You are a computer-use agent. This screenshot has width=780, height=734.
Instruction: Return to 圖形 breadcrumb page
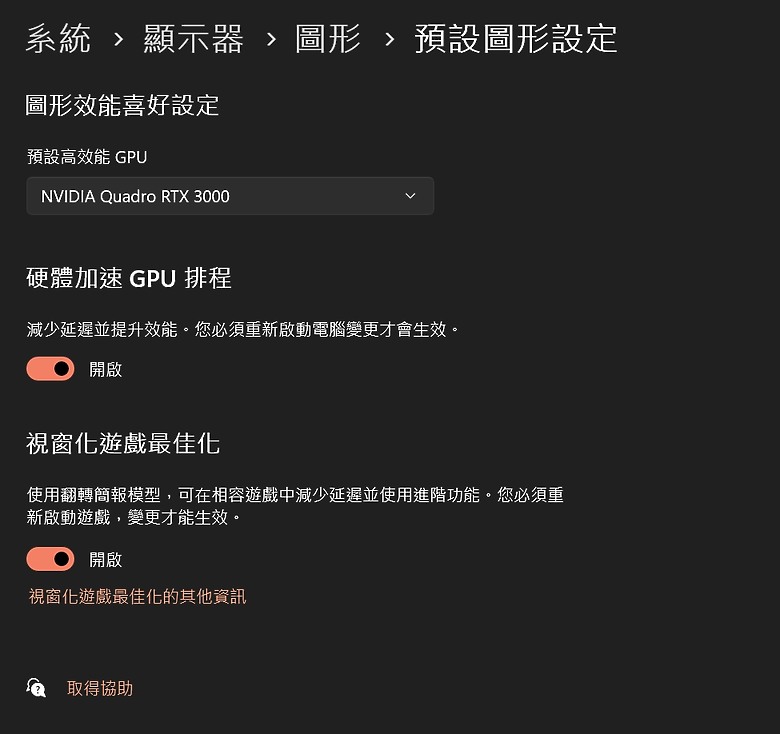tap(328, 40)
